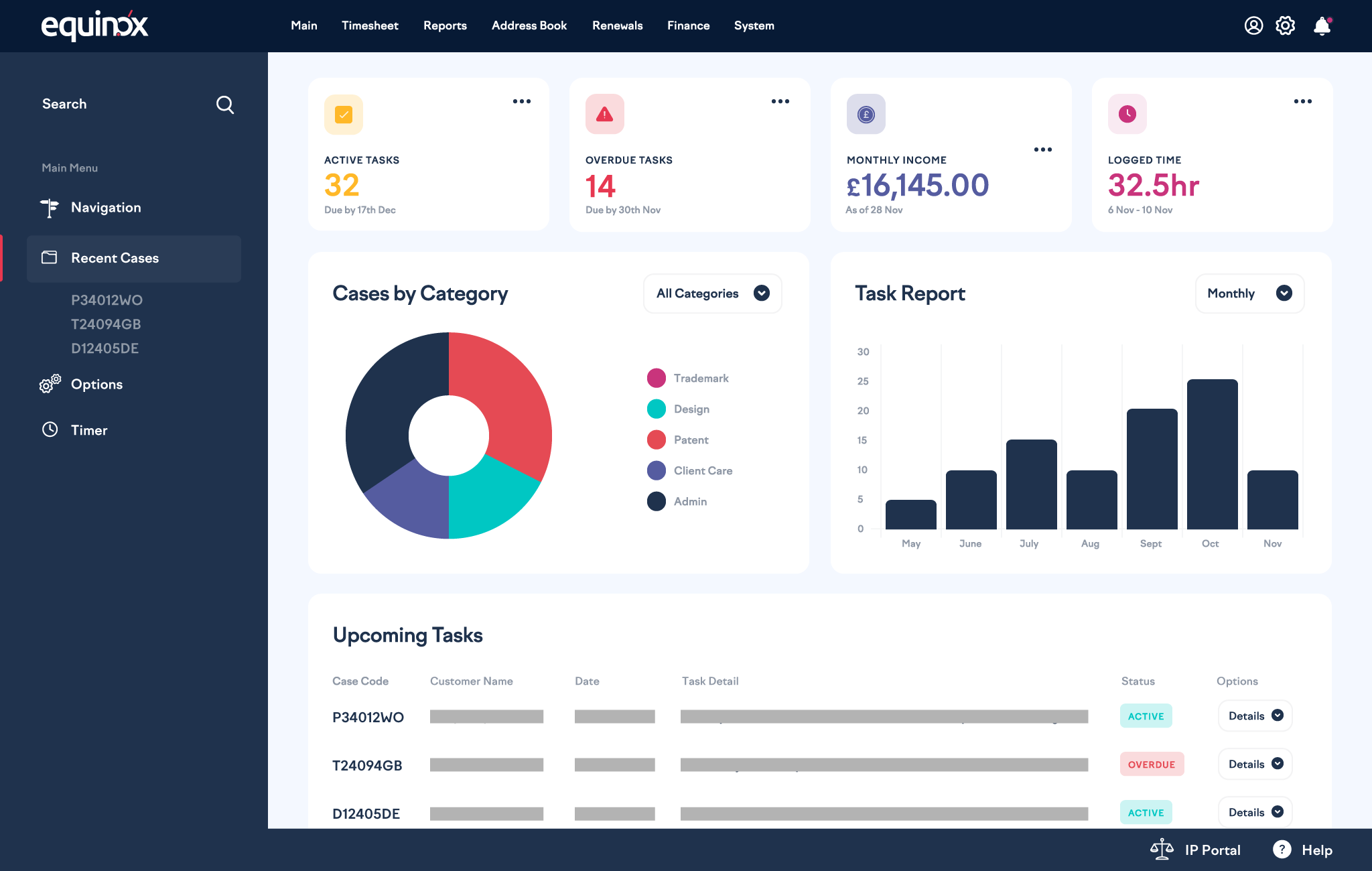Click the Recent Cases briefcase icon

[x=49, y=257]
